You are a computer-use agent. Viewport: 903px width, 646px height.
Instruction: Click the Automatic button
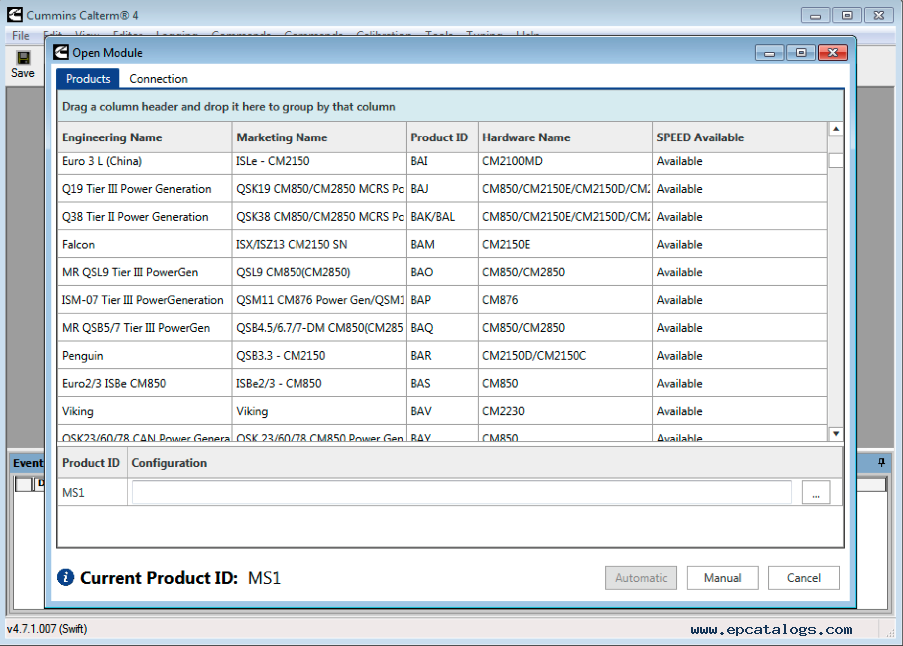pos(641,577)
